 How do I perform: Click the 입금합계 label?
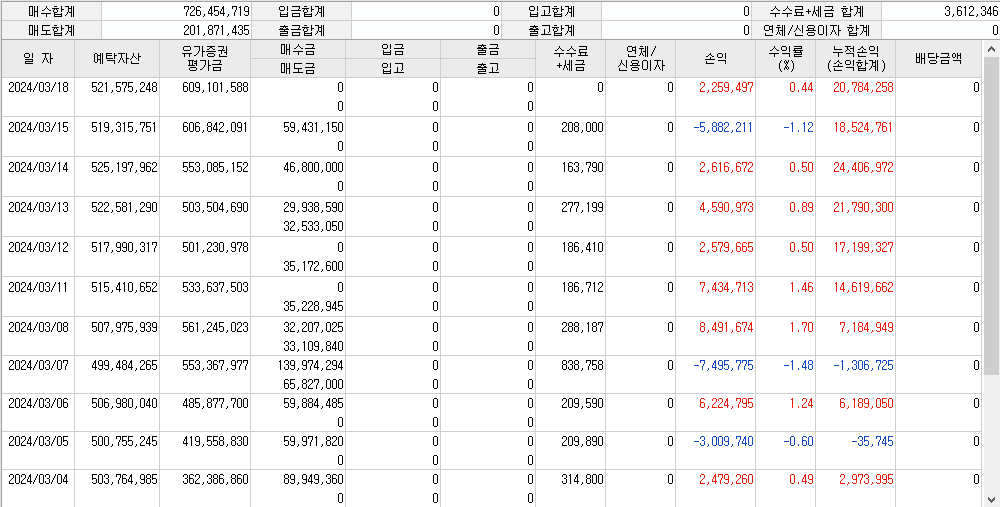(302, 11)
